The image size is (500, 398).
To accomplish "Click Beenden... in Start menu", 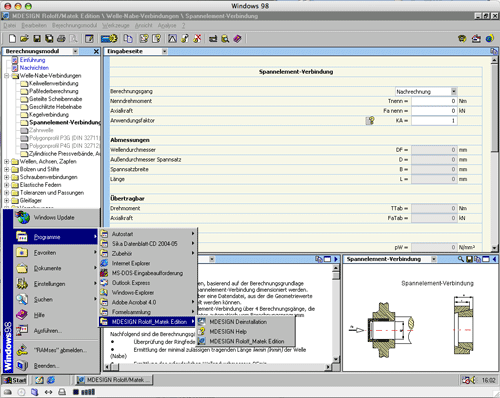I will [x=57, y=366].
